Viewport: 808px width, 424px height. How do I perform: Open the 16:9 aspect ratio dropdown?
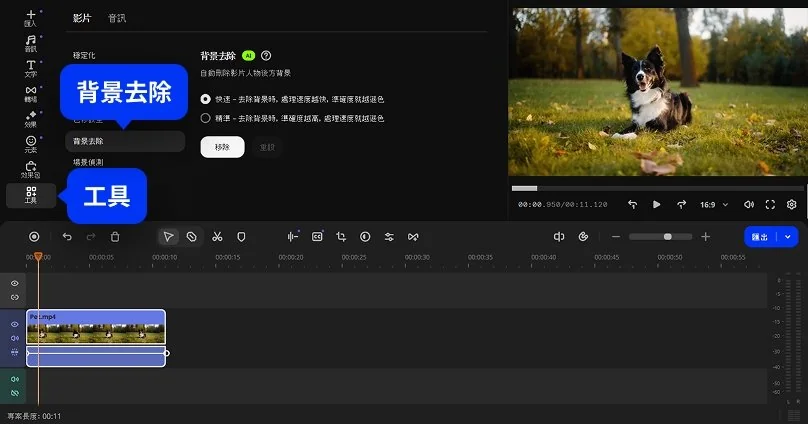pos(712,204)
